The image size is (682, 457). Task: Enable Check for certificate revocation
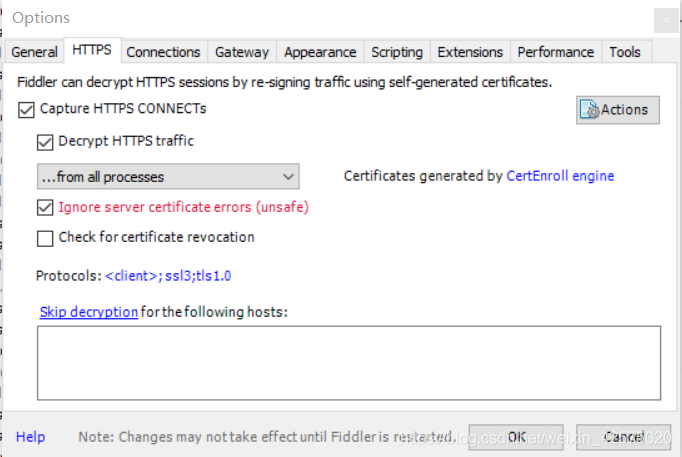pyautogui.click(x=45, y=238)
